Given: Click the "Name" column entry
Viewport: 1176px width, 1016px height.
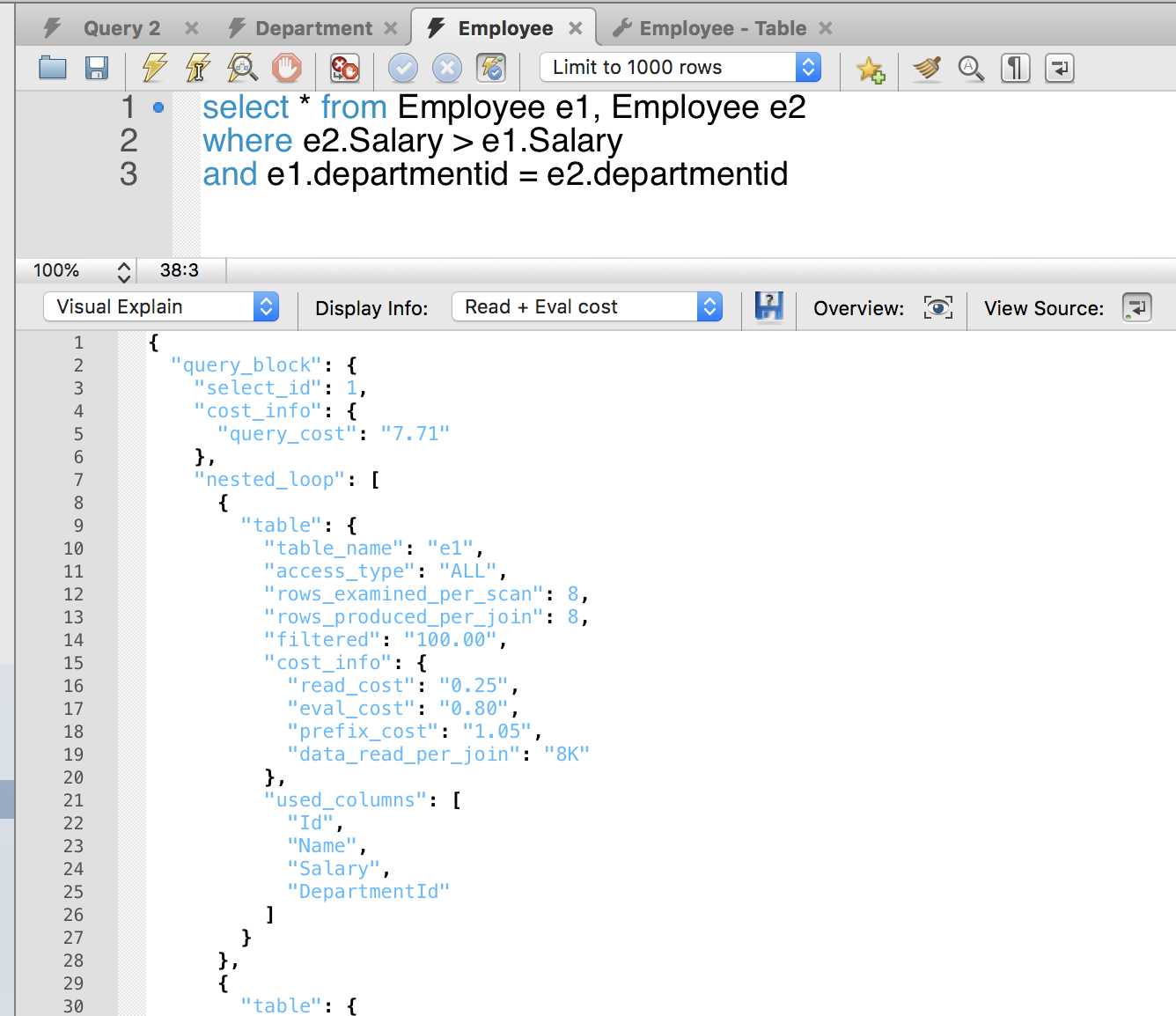Looking at the screenshot, I should (322, 845).
